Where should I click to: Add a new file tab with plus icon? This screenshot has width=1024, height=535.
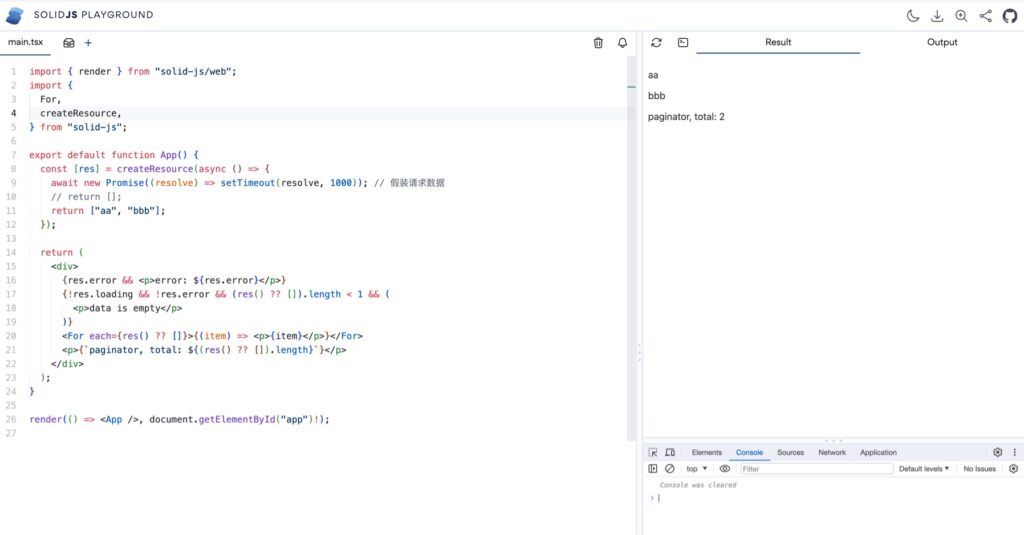pyautogui.click(x=88, y=43)
